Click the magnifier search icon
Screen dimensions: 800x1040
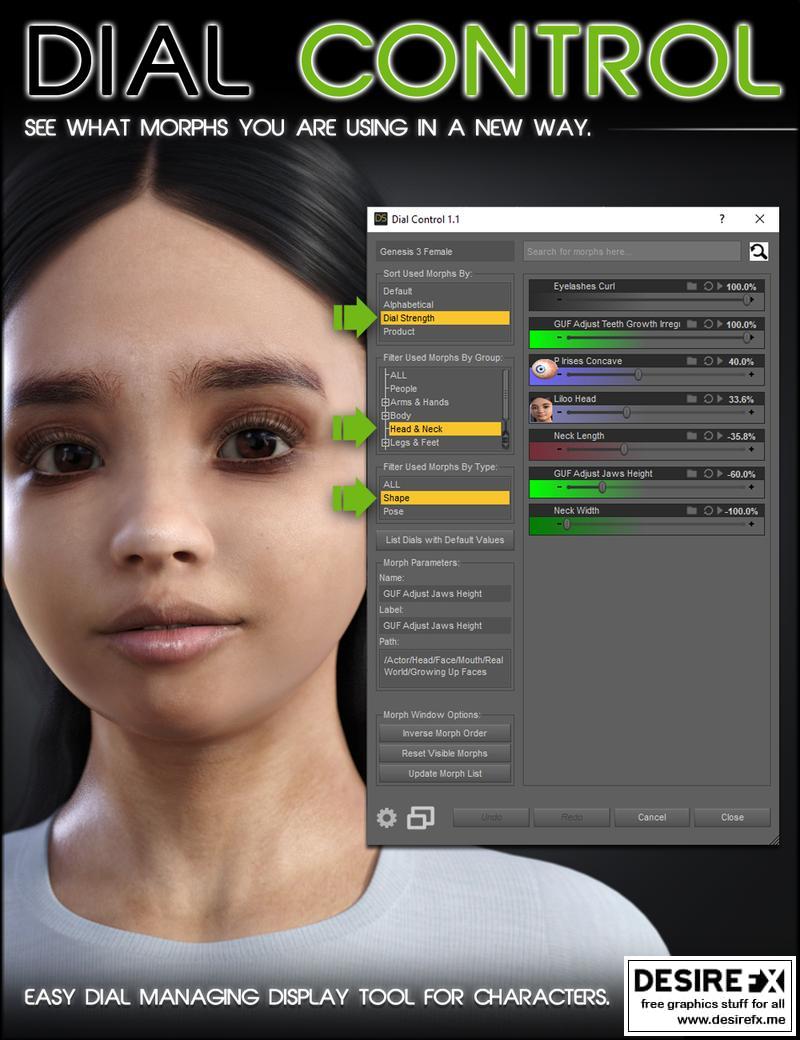(x=758, y=251)
